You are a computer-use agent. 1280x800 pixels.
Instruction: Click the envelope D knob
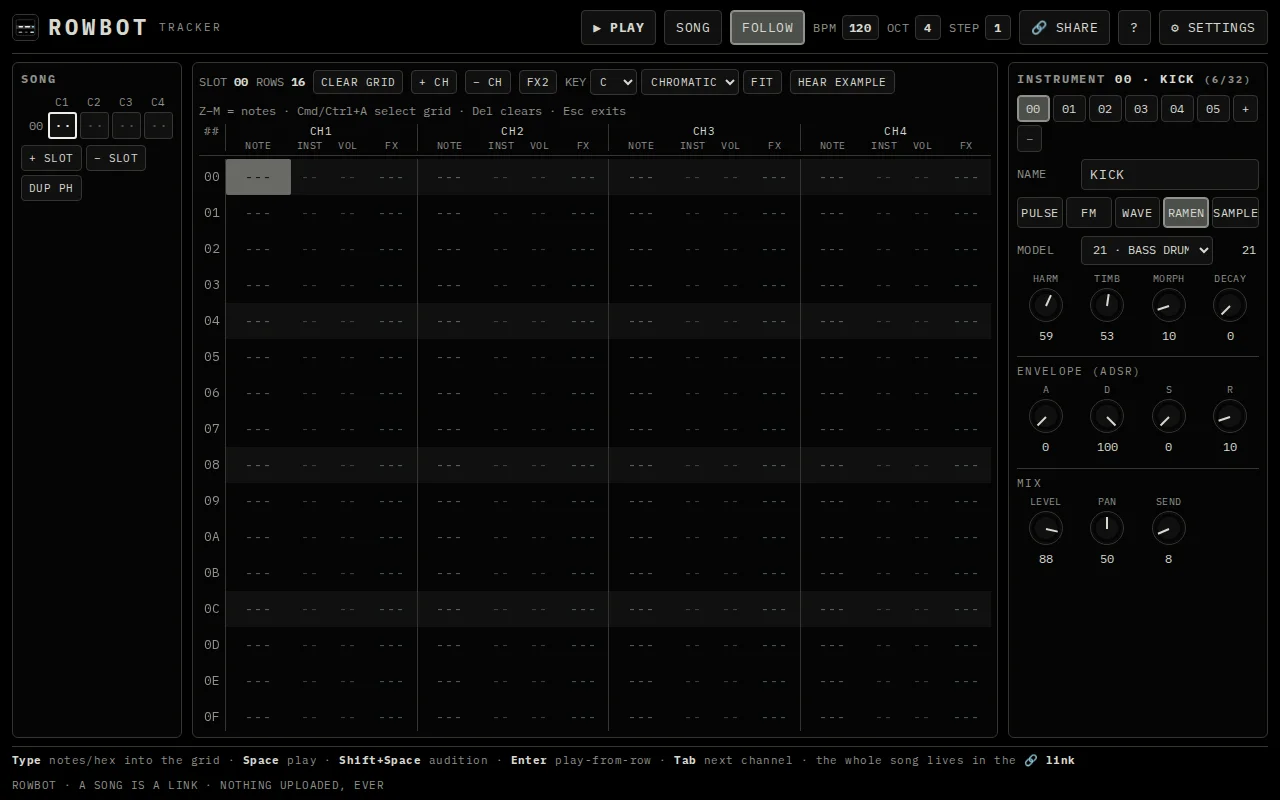1107,416
